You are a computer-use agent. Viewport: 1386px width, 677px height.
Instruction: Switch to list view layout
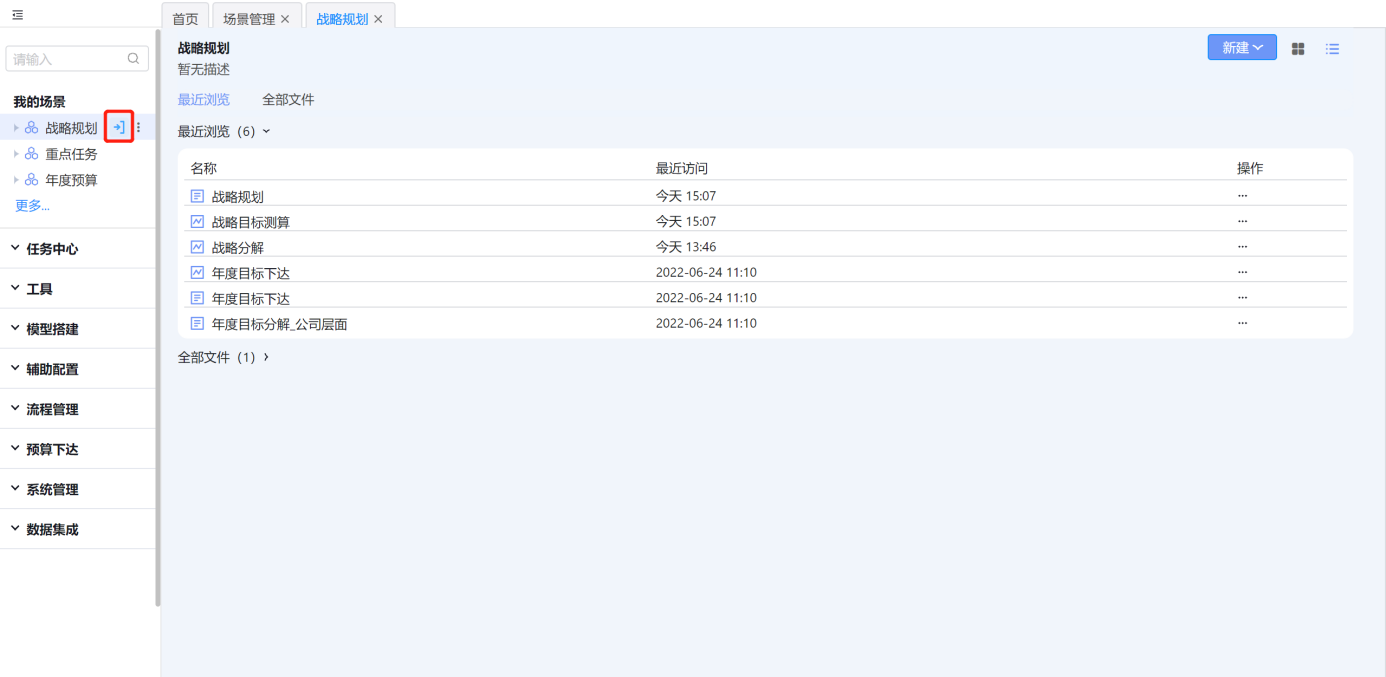[1332, 49]
